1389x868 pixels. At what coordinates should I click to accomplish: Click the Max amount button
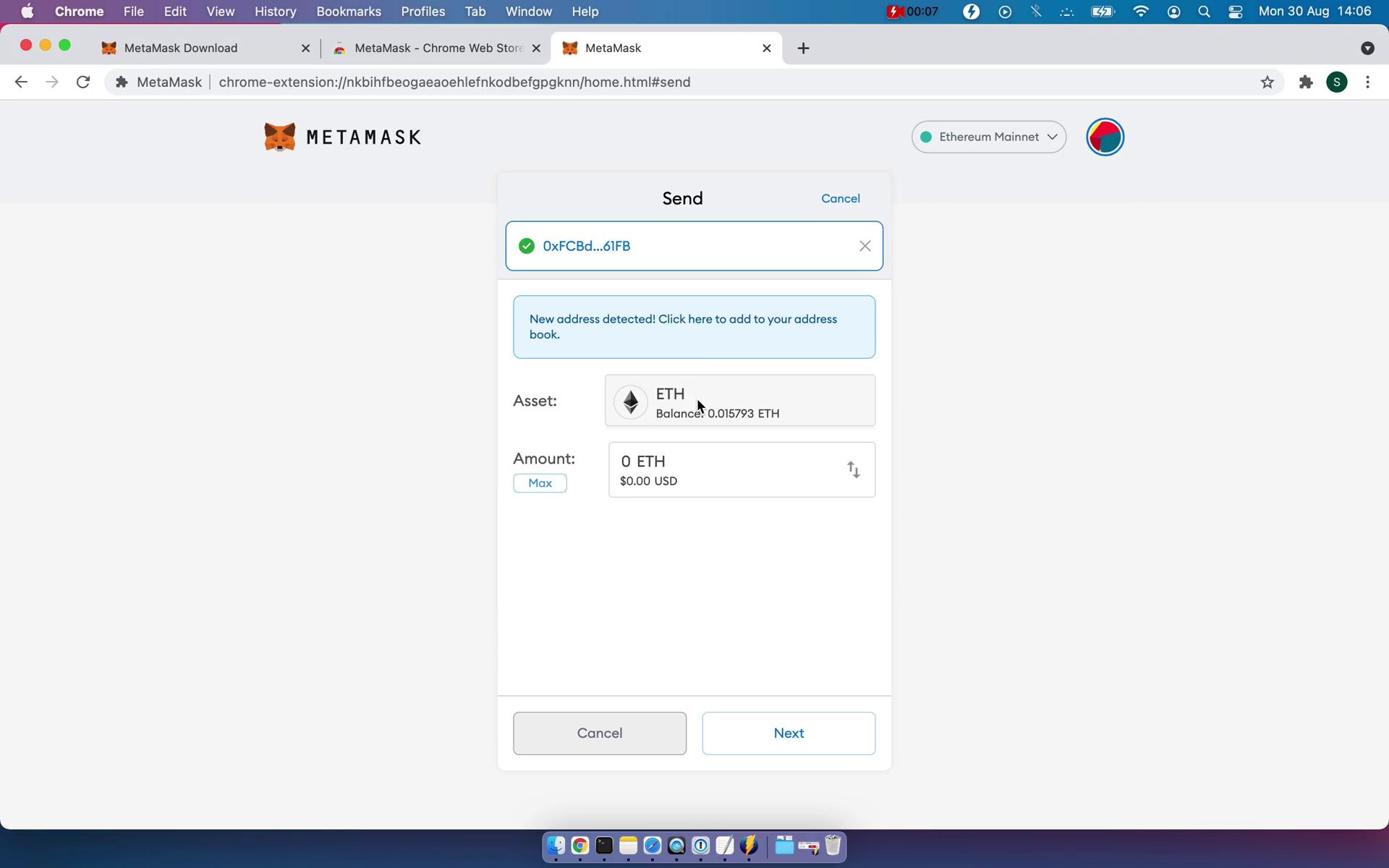pyautogui.click(x=540, y=483)
